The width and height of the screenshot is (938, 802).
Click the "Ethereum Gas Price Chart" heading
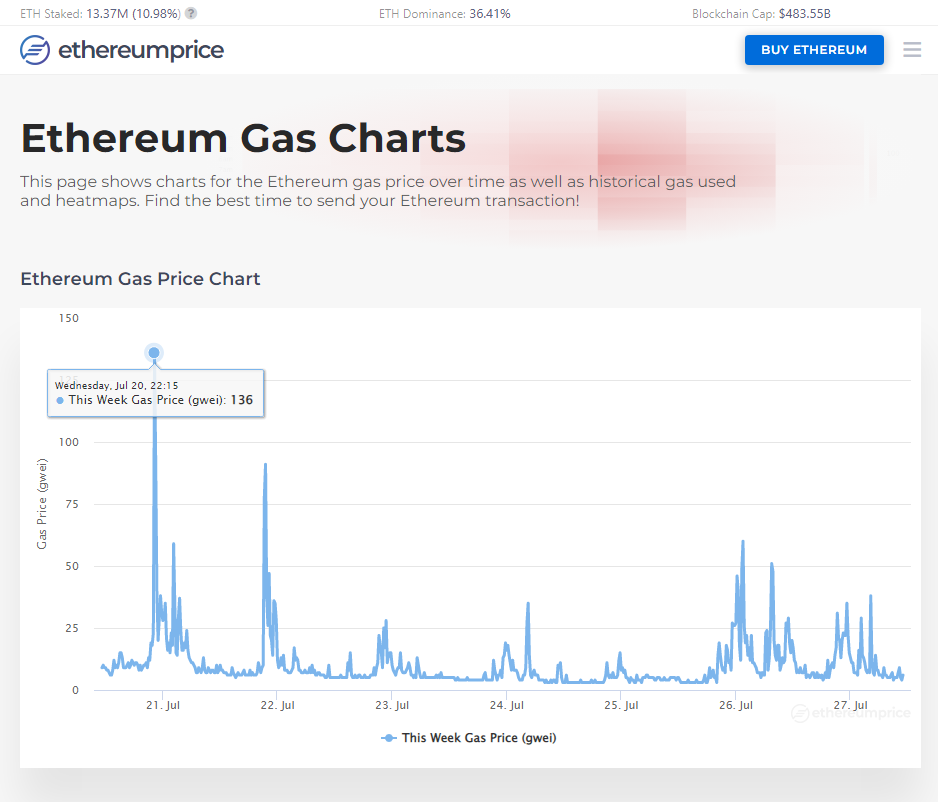click(x=140, y=279)
